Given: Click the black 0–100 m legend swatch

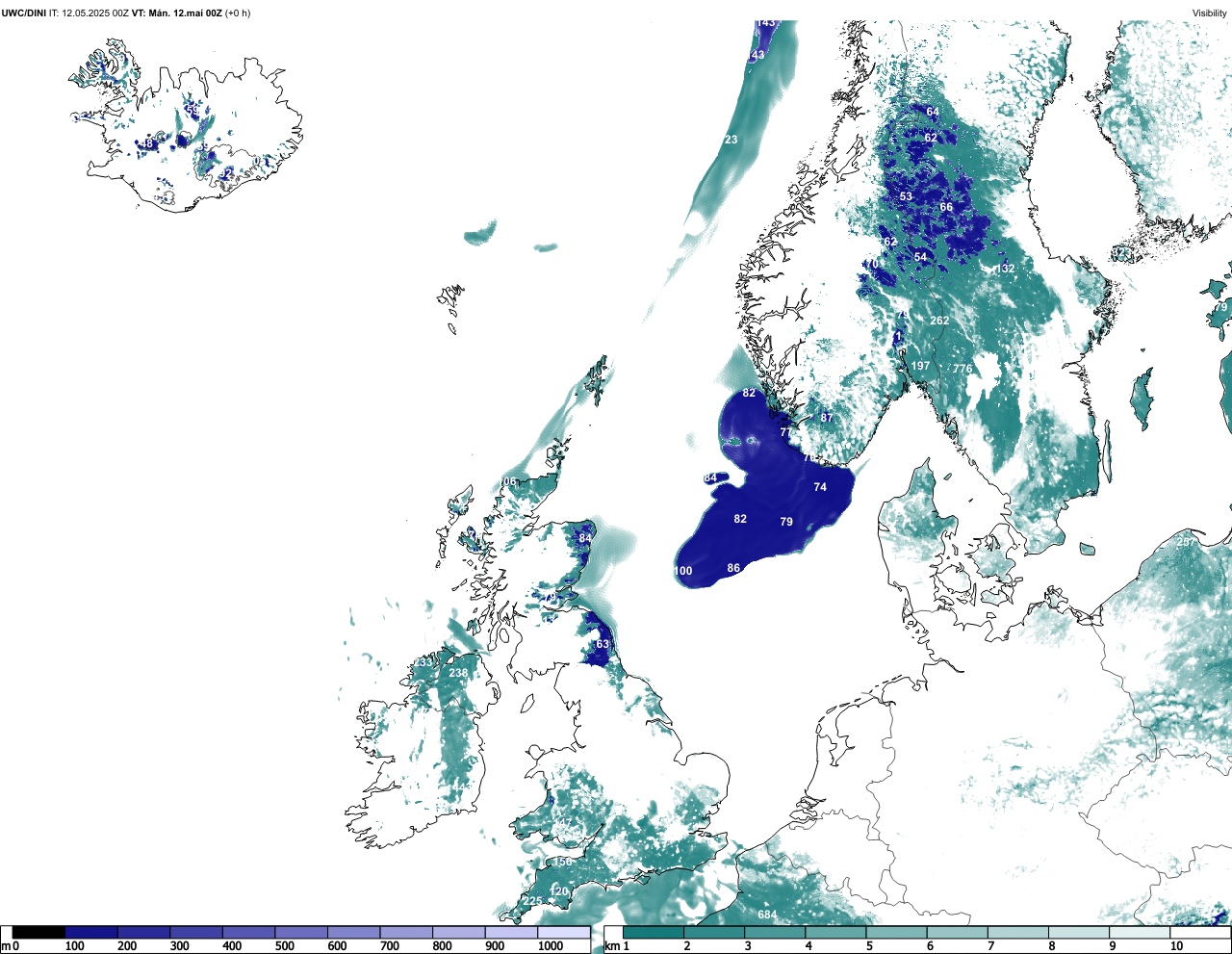Looking at the screenshot, I should pos(38,932).
